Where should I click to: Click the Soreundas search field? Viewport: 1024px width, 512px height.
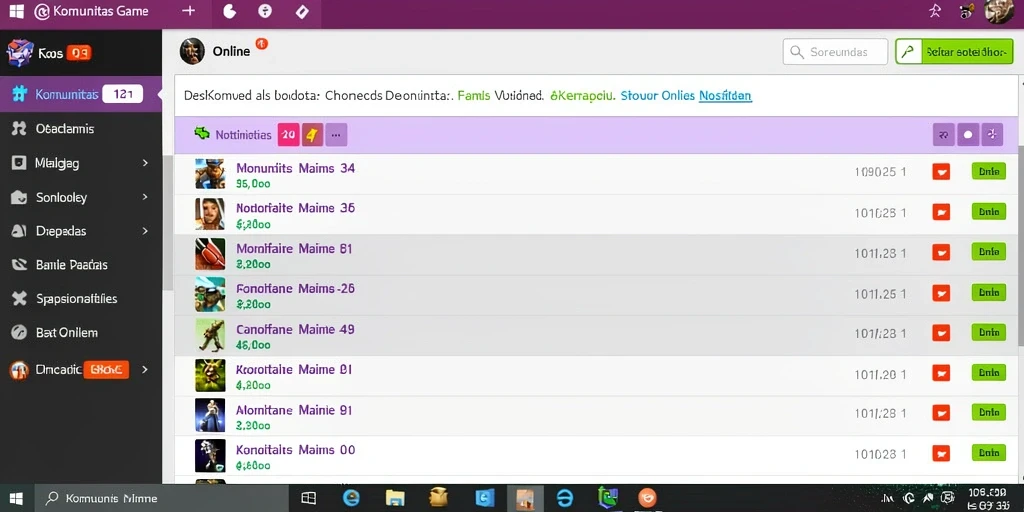835,52
